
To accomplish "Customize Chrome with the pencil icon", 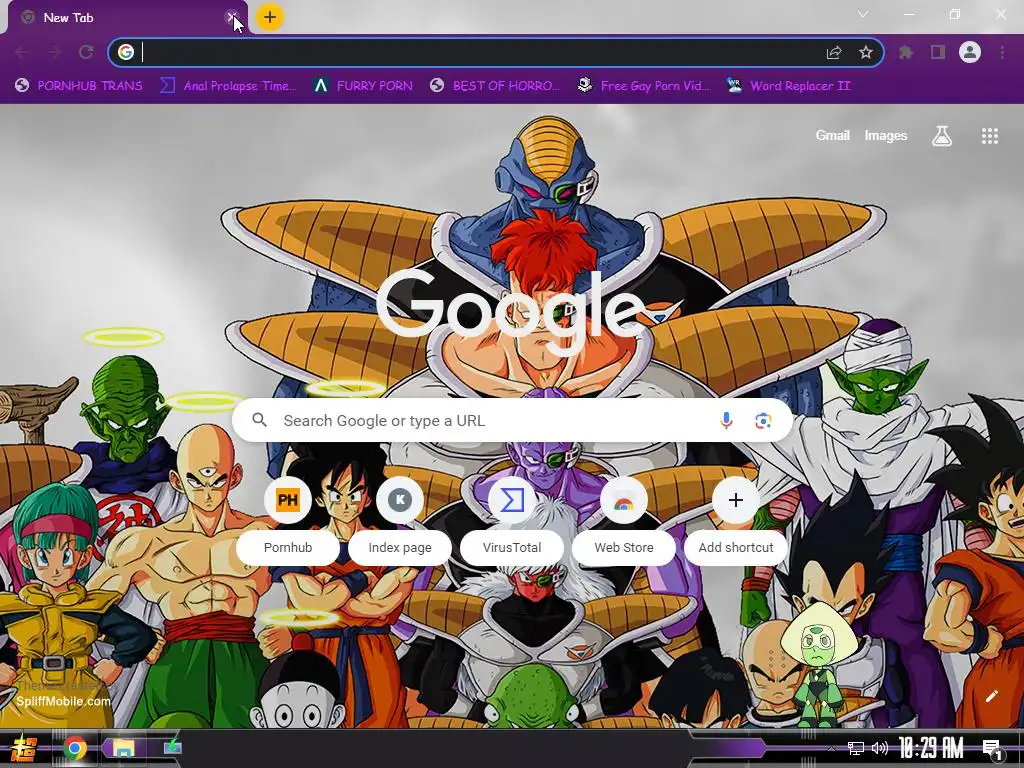I will tap(991, 696).
